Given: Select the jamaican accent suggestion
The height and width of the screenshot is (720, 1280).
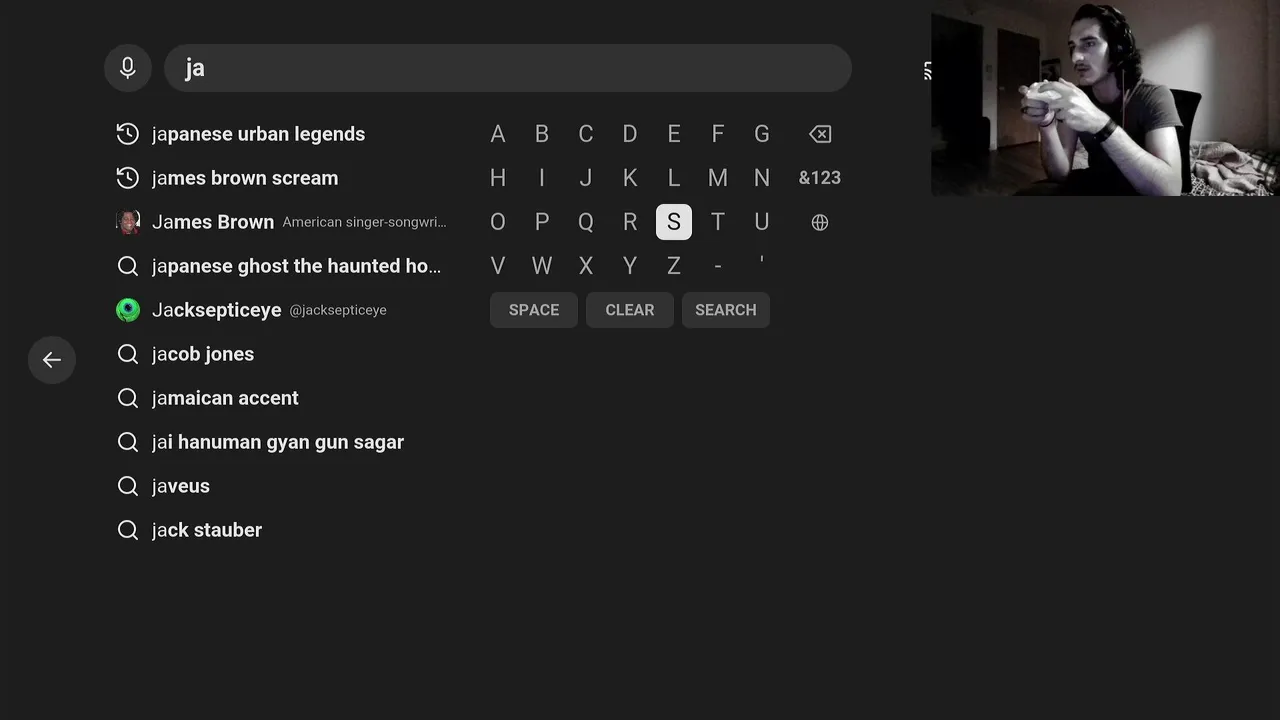Looking at the screenshot, I should [x=225, y=398].
